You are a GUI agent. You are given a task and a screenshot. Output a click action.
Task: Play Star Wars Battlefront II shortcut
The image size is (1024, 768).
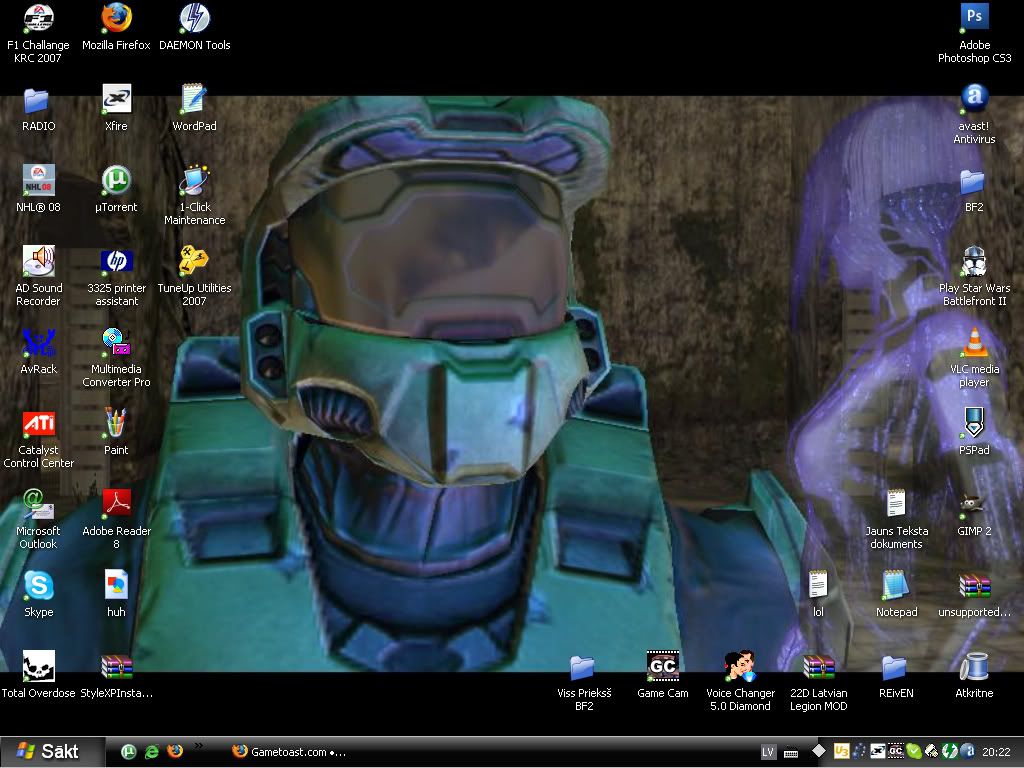coord(974,276)
